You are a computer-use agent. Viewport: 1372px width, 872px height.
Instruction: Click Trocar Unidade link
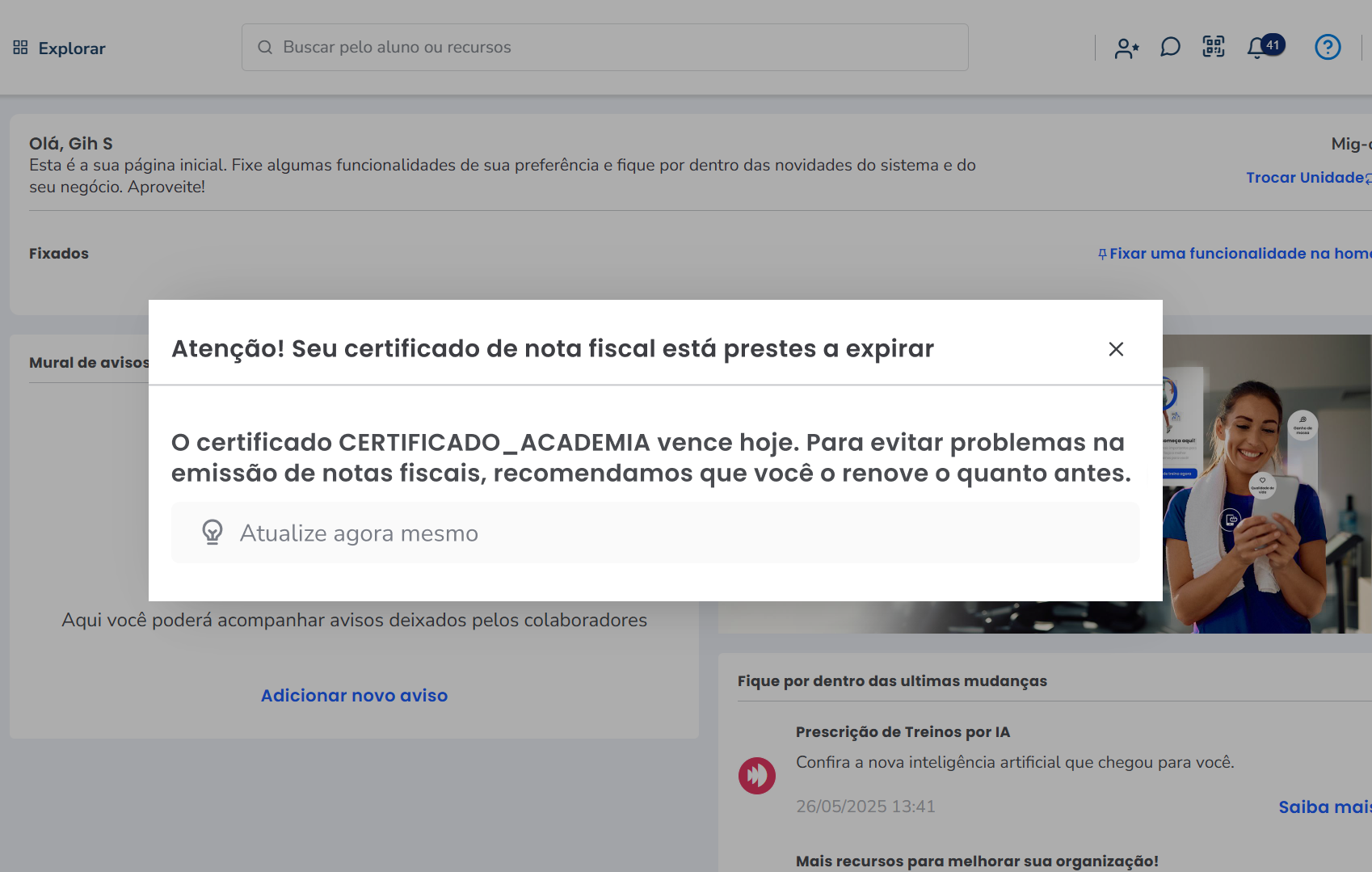point(1304,178)
